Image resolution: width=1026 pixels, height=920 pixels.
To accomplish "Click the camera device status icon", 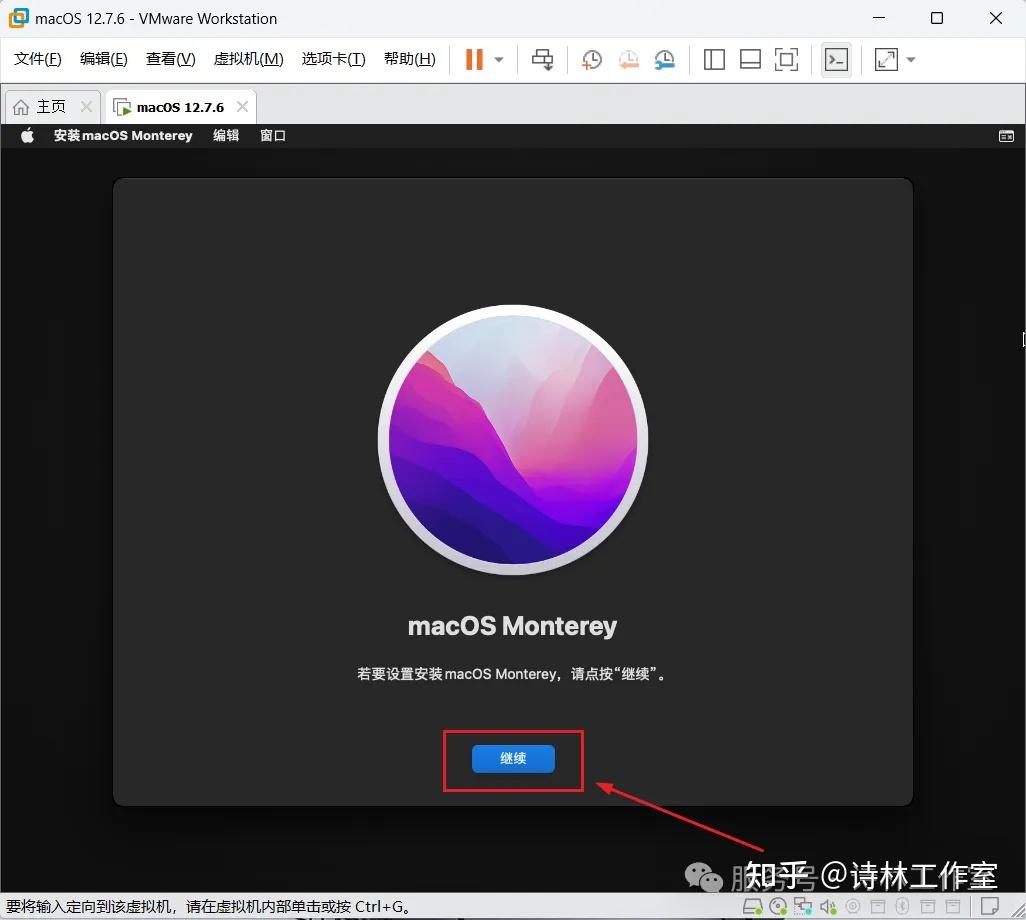I will click(x=853, y=906).
